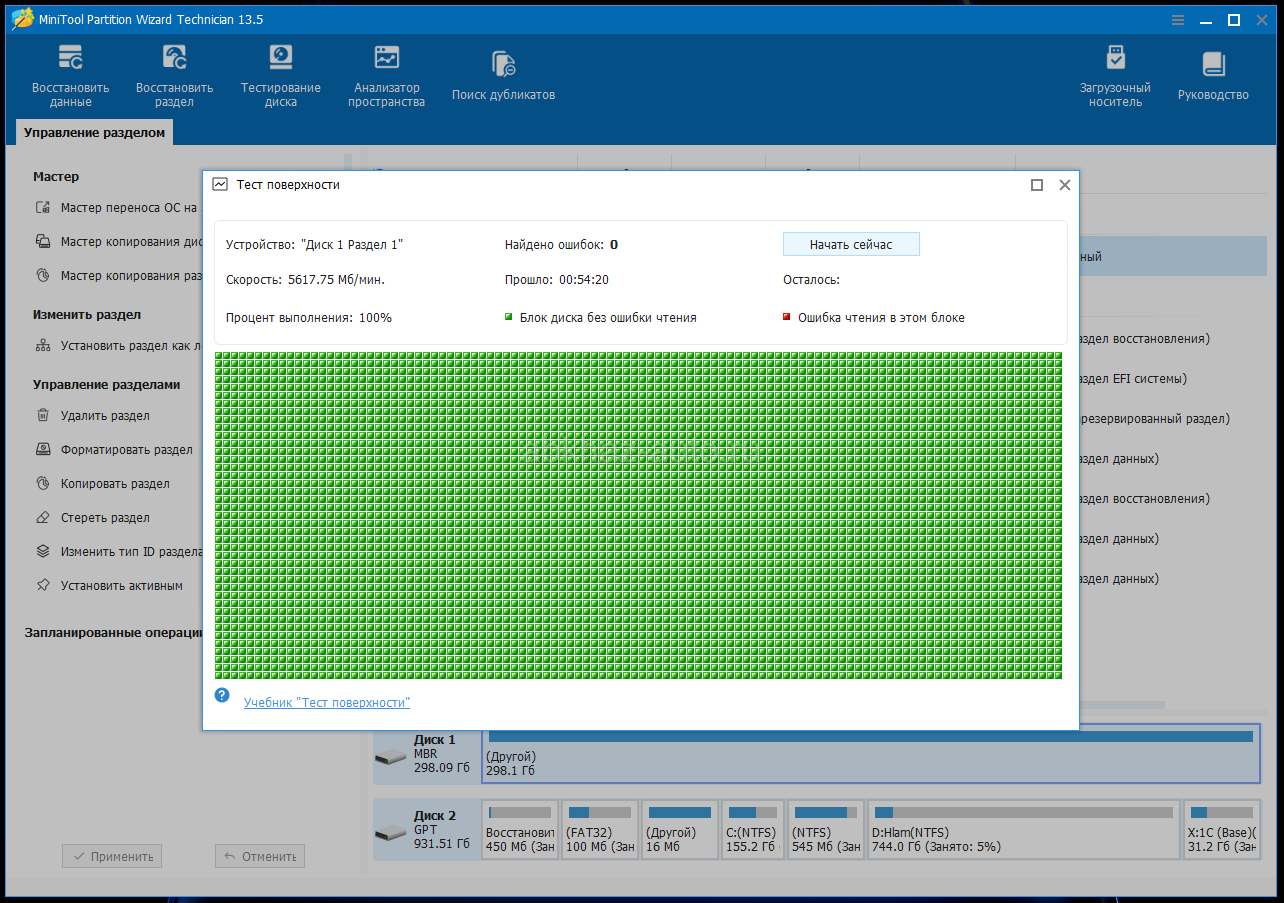Launch Тестирование диска from toolbar

(281, 75)
